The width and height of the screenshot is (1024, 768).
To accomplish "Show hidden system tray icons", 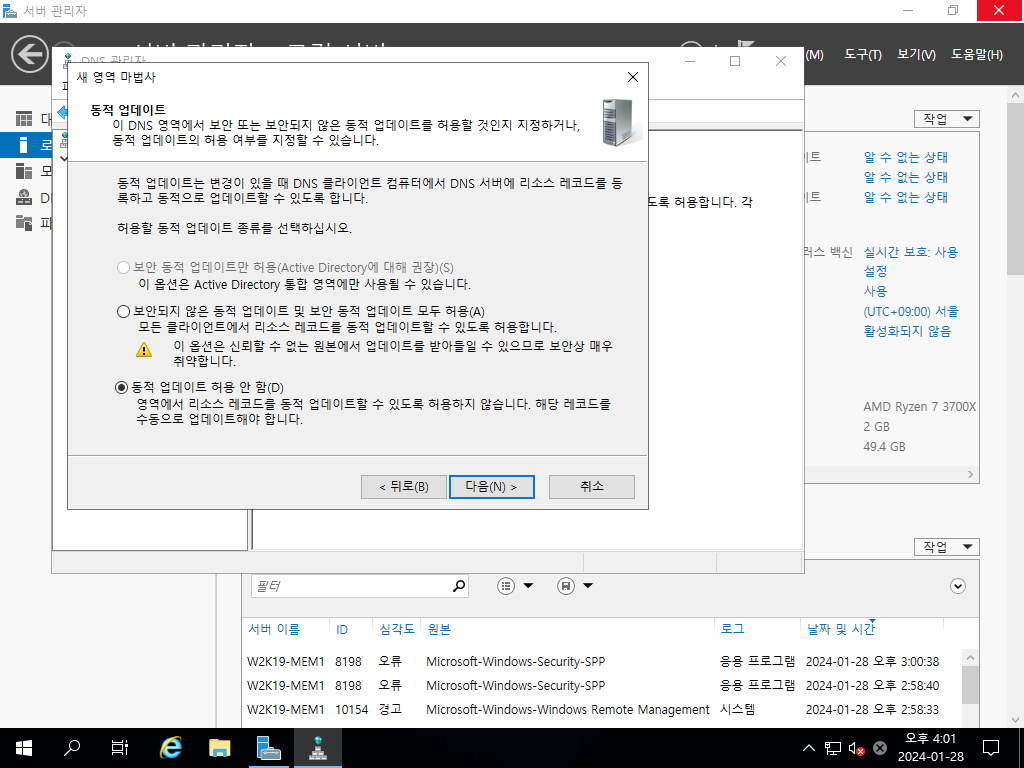I will 808,748.
